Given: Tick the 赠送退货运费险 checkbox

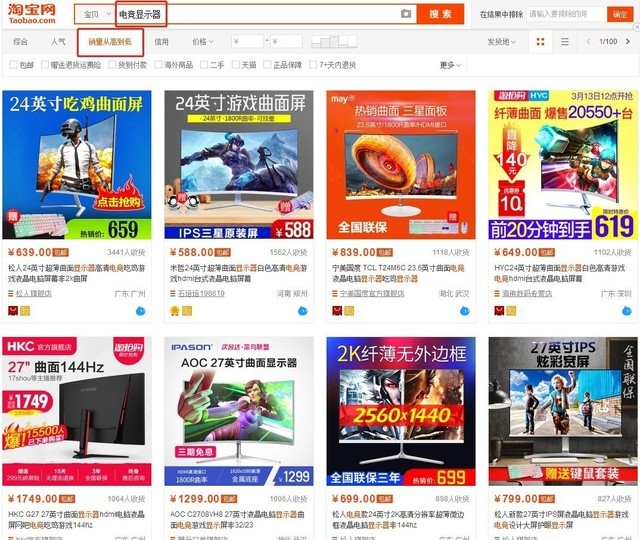Looking at the screenshot, I should click(x=44, y=64).
